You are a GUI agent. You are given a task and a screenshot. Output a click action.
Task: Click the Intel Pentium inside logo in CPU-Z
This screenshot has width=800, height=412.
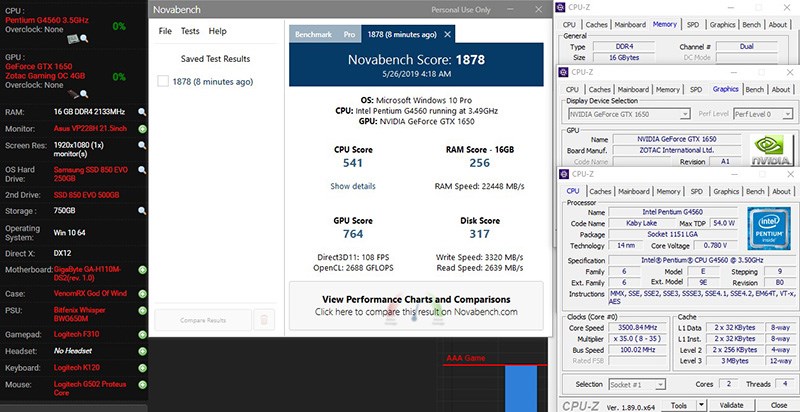pyautogui.click(x=769, y=228)
